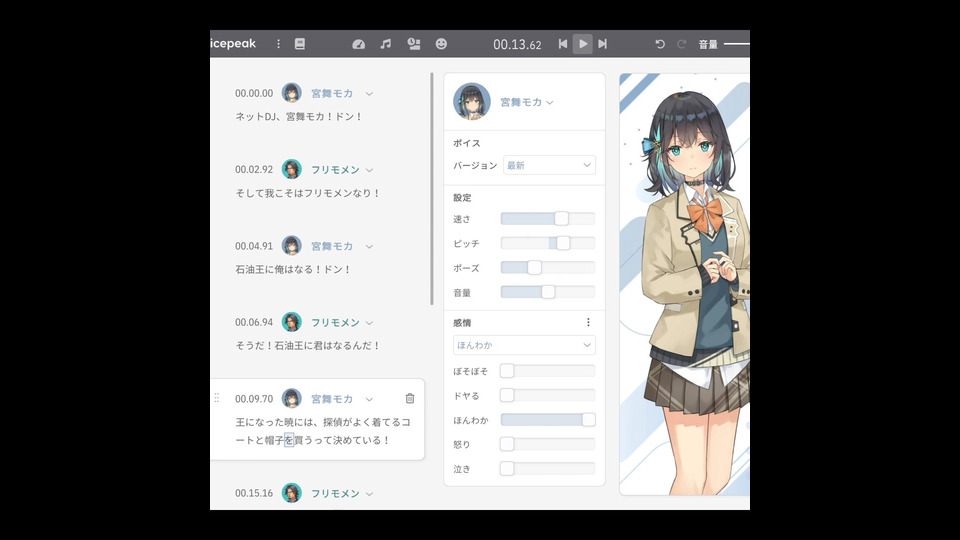The height and width of the screenshot is (540, 960).
Task: Click avatar of the 00.15.16 line
Action: click(x=291, y=493)
